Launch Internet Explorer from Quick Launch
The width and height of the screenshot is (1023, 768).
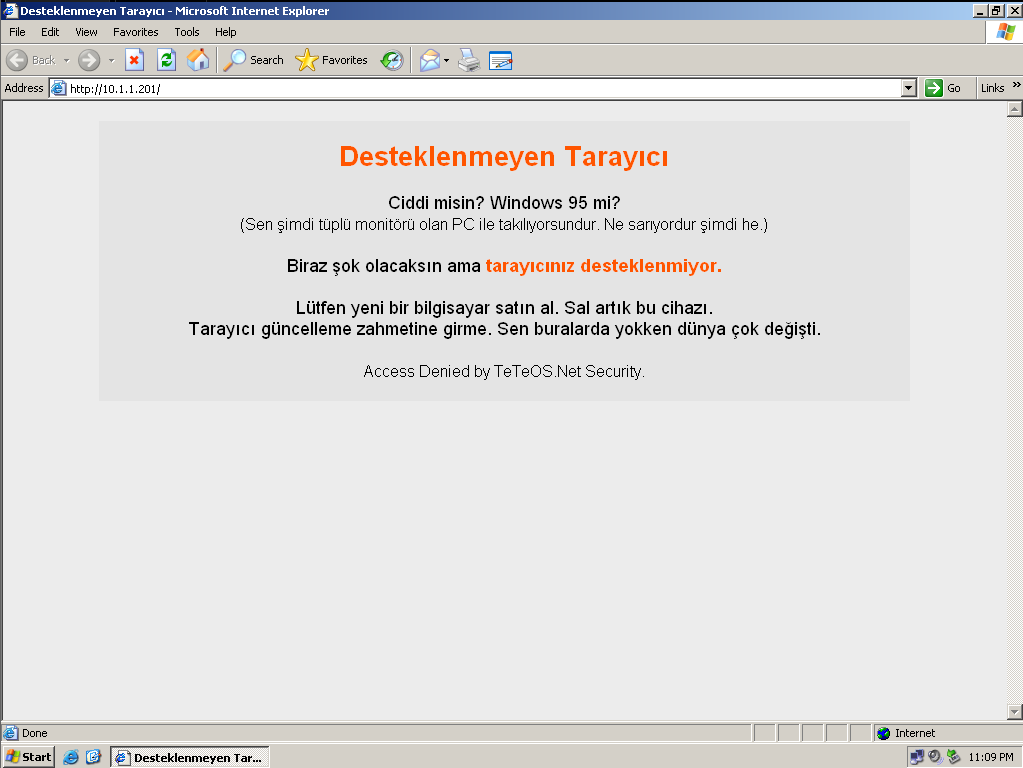click(x=70, y=757)
